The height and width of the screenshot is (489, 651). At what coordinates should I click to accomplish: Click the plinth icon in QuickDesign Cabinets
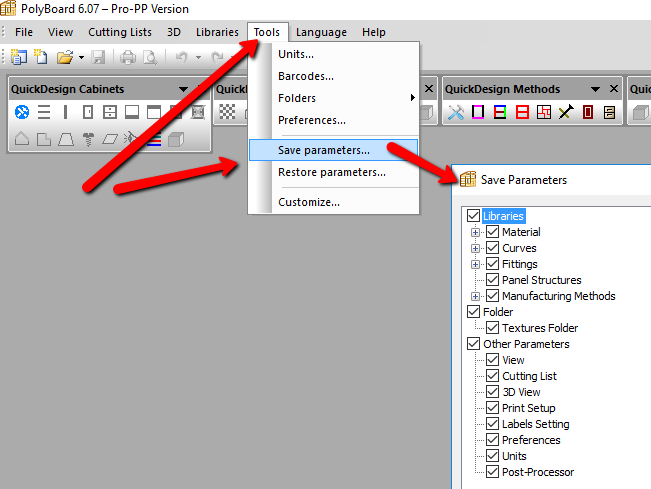click(x=132, y=112)
